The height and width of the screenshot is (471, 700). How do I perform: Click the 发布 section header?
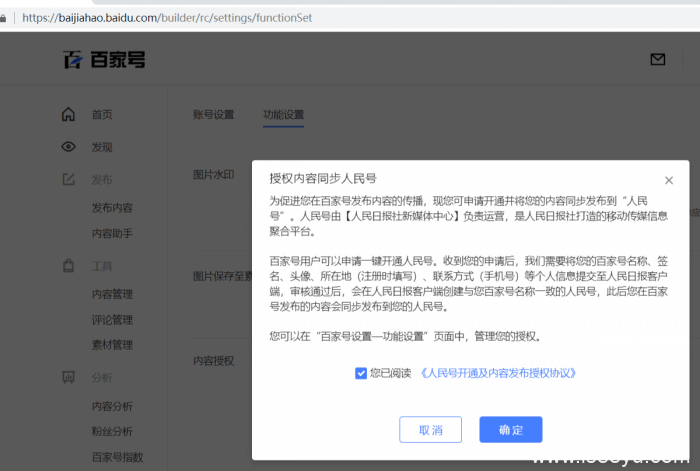[102, 179]
